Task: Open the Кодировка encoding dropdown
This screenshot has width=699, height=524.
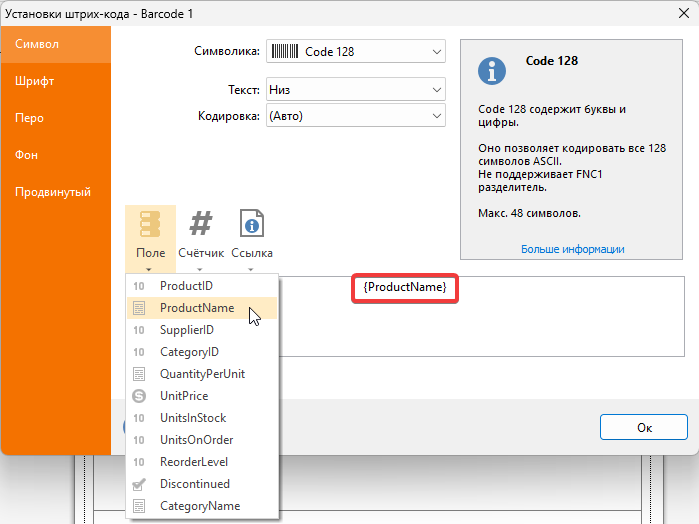Action: point(355,116)
